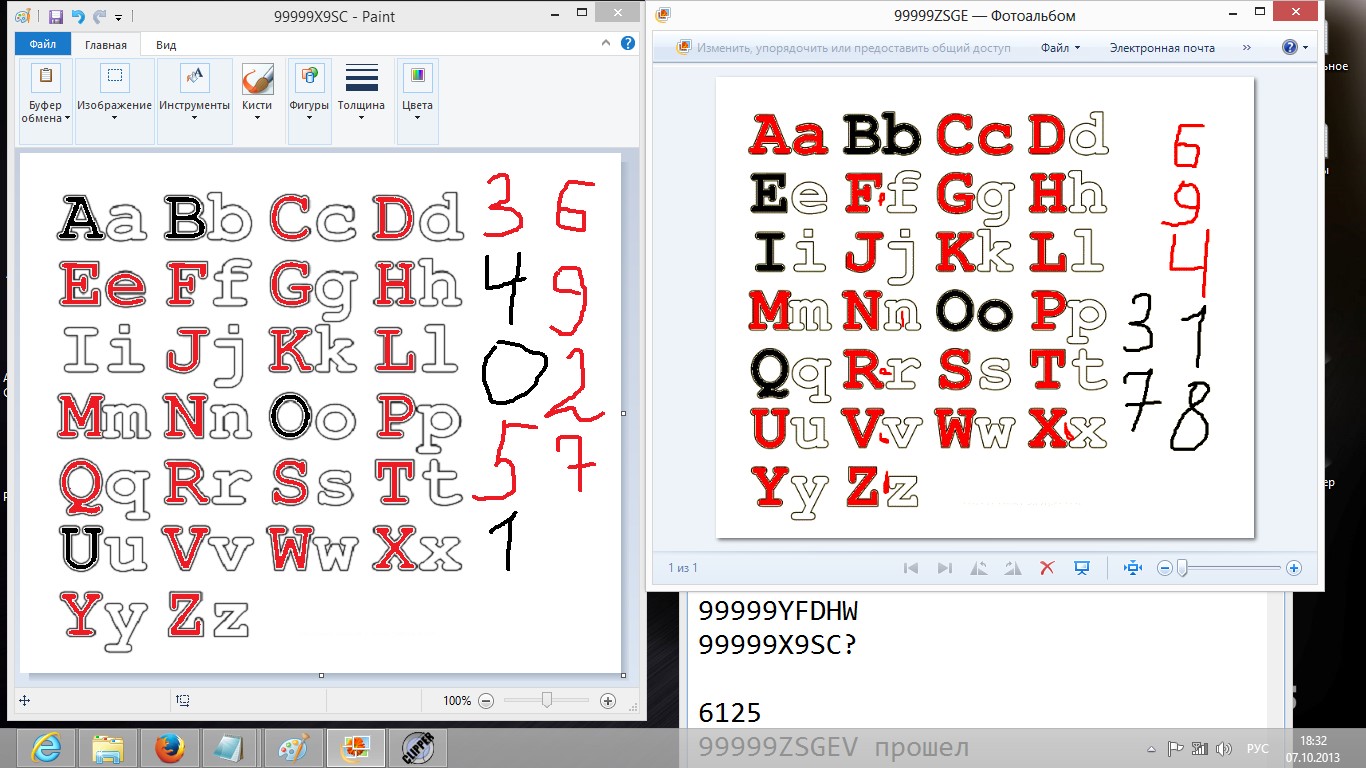Image resolution: width=1366 pixels, height=768 pixels.
Task: Expand the Толщина thickness dropdown arrow
Action: [361, 118]
